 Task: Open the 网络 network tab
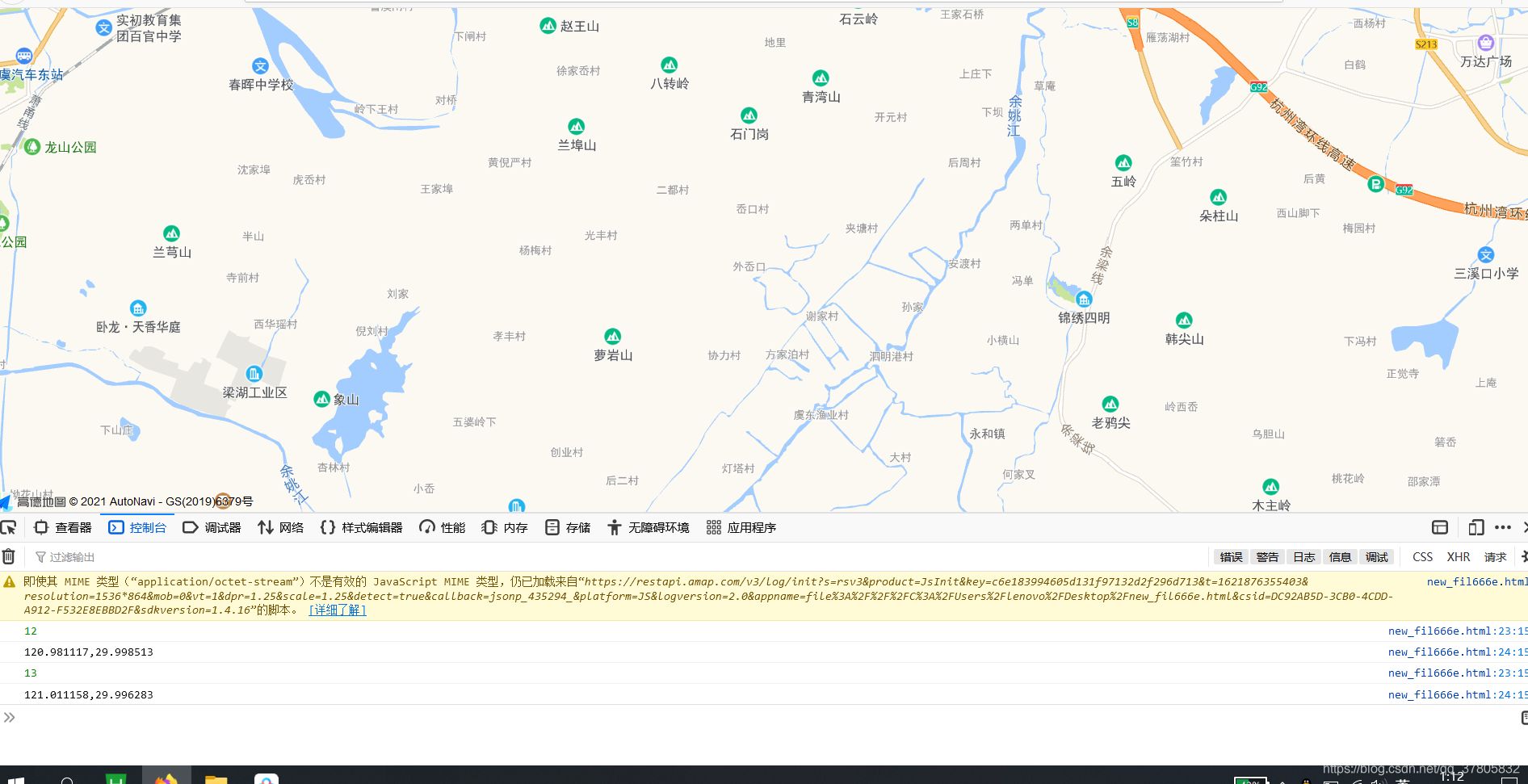[281, 527]
